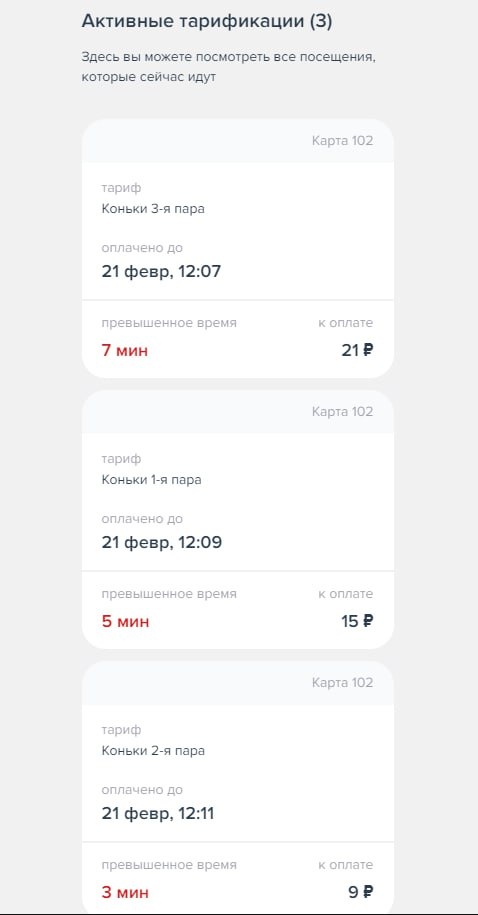
Task: Select Карта 102 label on third card
Action: (342, 682)
